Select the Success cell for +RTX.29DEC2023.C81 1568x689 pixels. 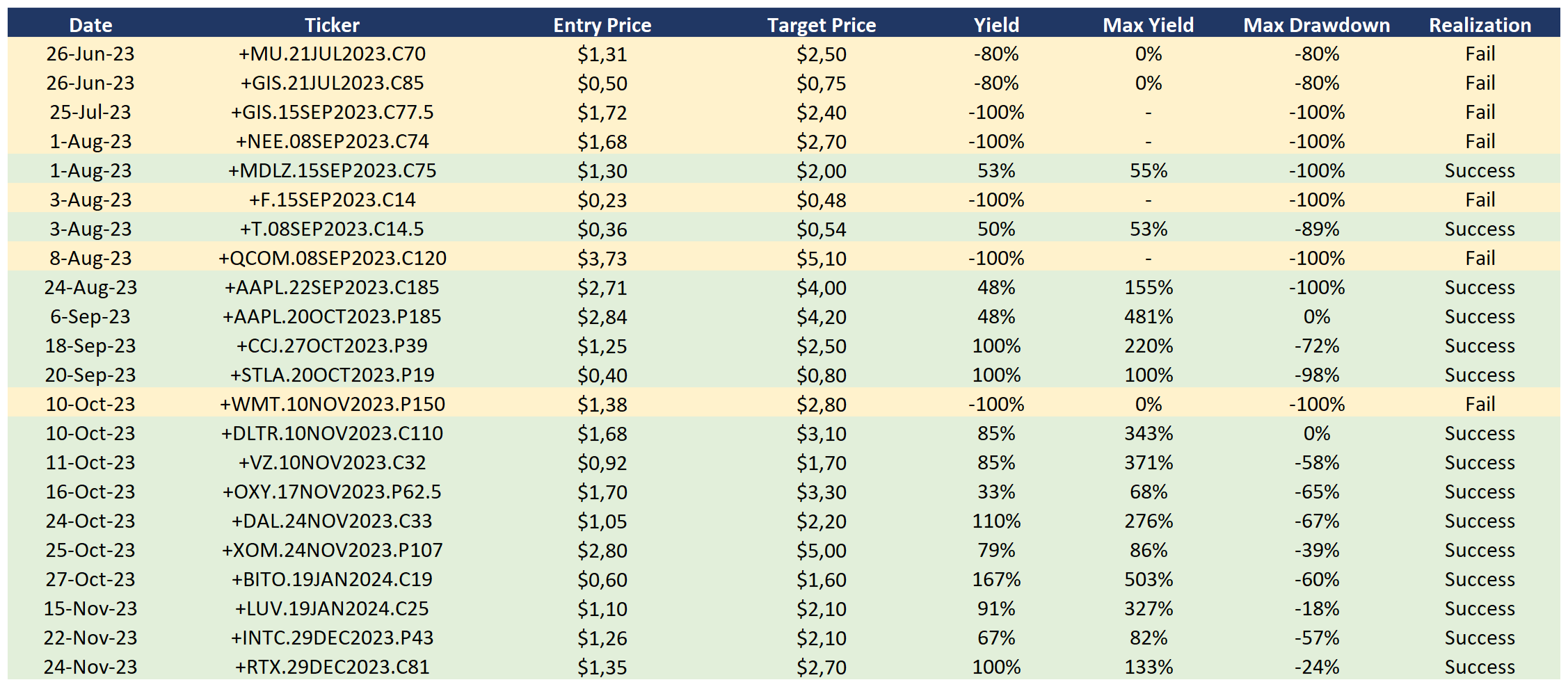1480,667
